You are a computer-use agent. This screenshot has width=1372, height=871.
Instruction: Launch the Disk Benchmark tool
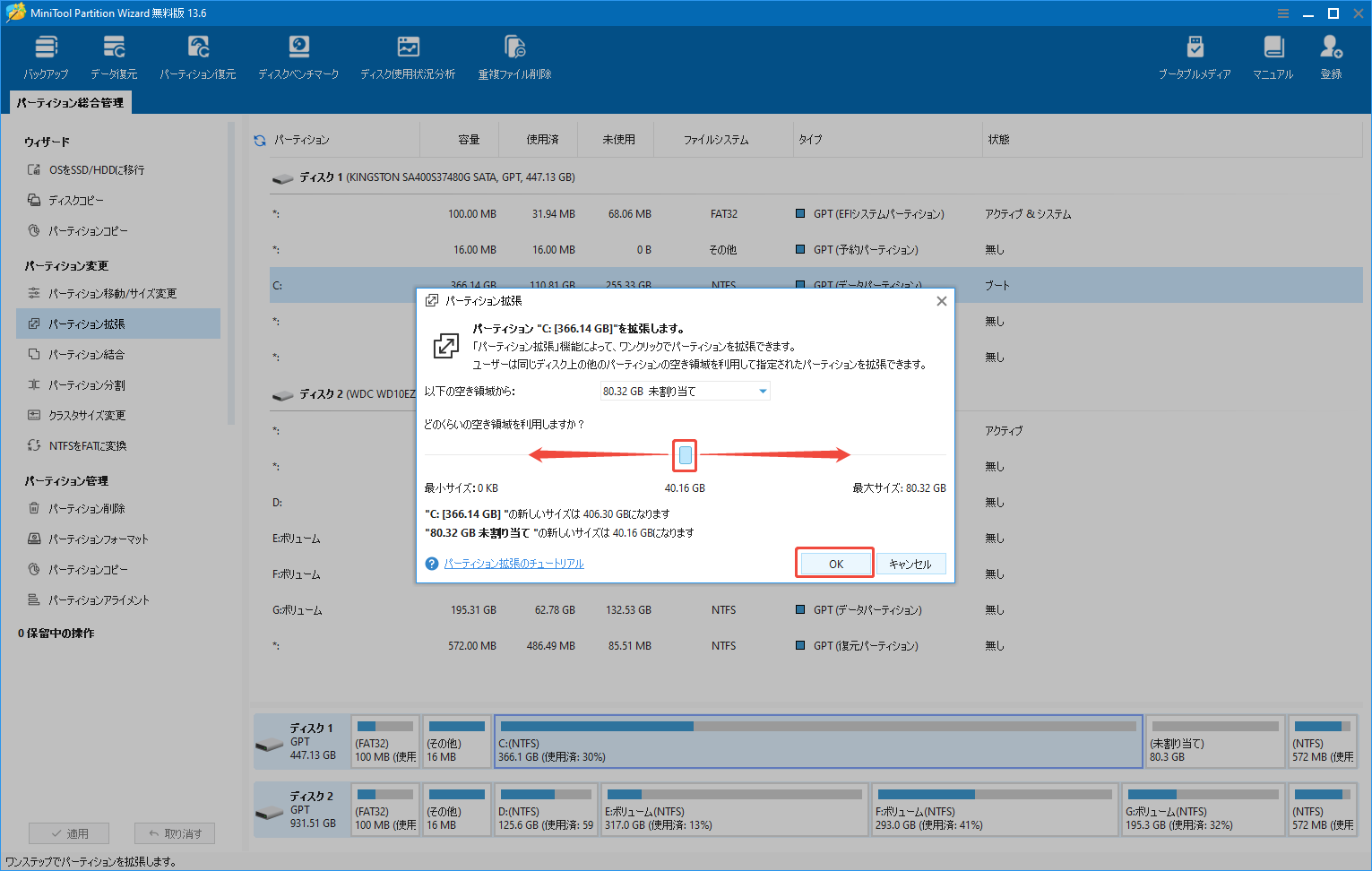(x=298, y=56)
